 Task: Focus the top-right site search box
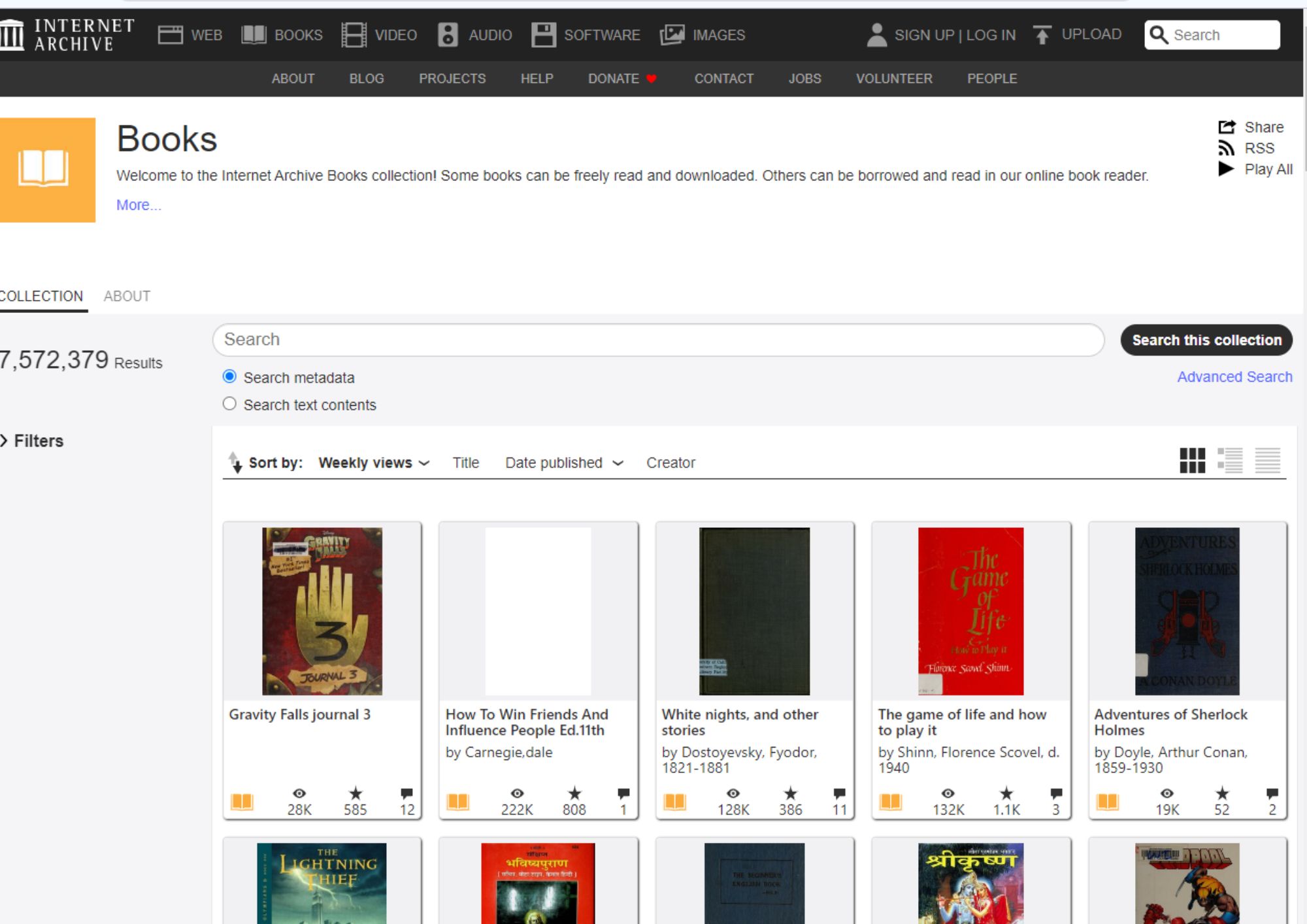1212,35
